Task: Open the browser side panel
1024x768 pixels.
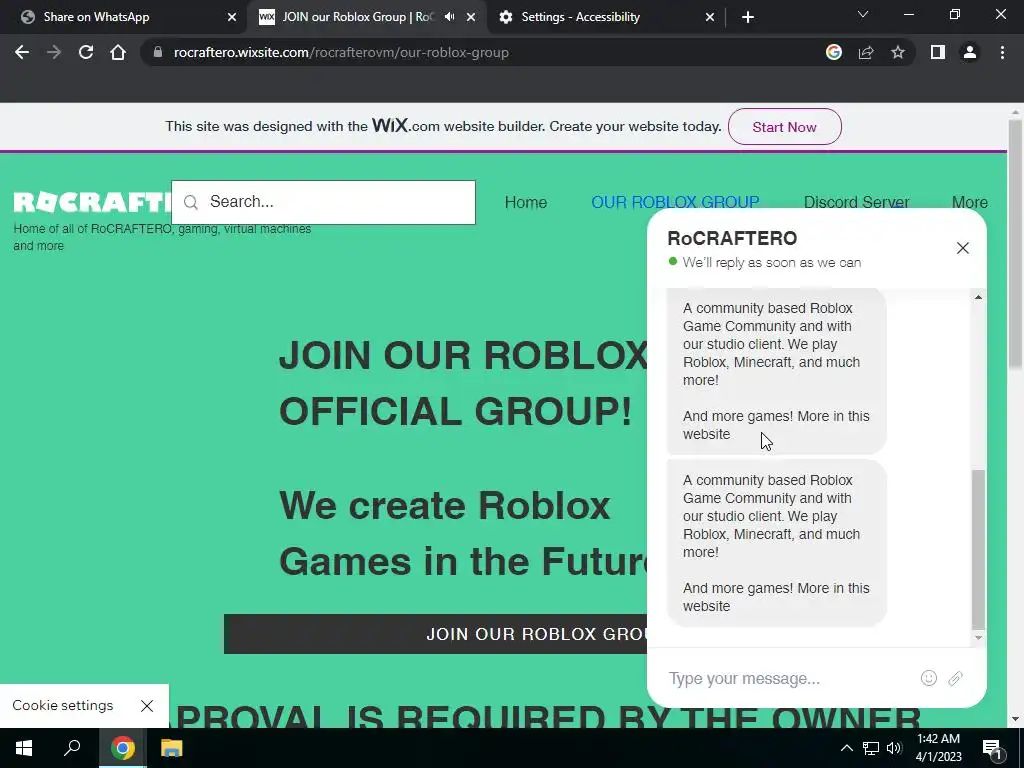Action: (x=938, y=52)
